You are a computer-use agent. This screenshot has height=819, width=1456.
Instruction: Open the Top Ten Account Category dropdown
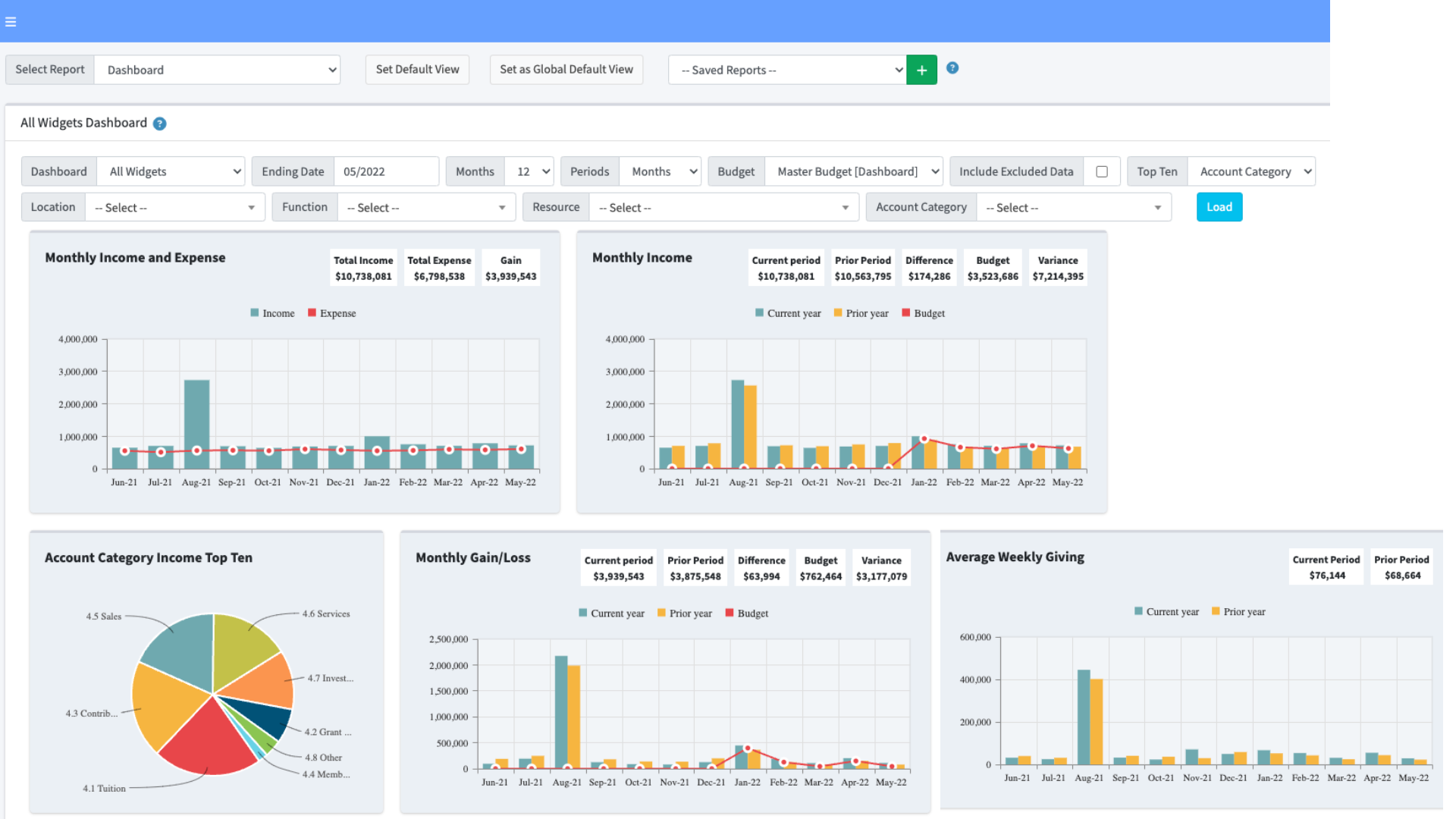point(1250,171)
